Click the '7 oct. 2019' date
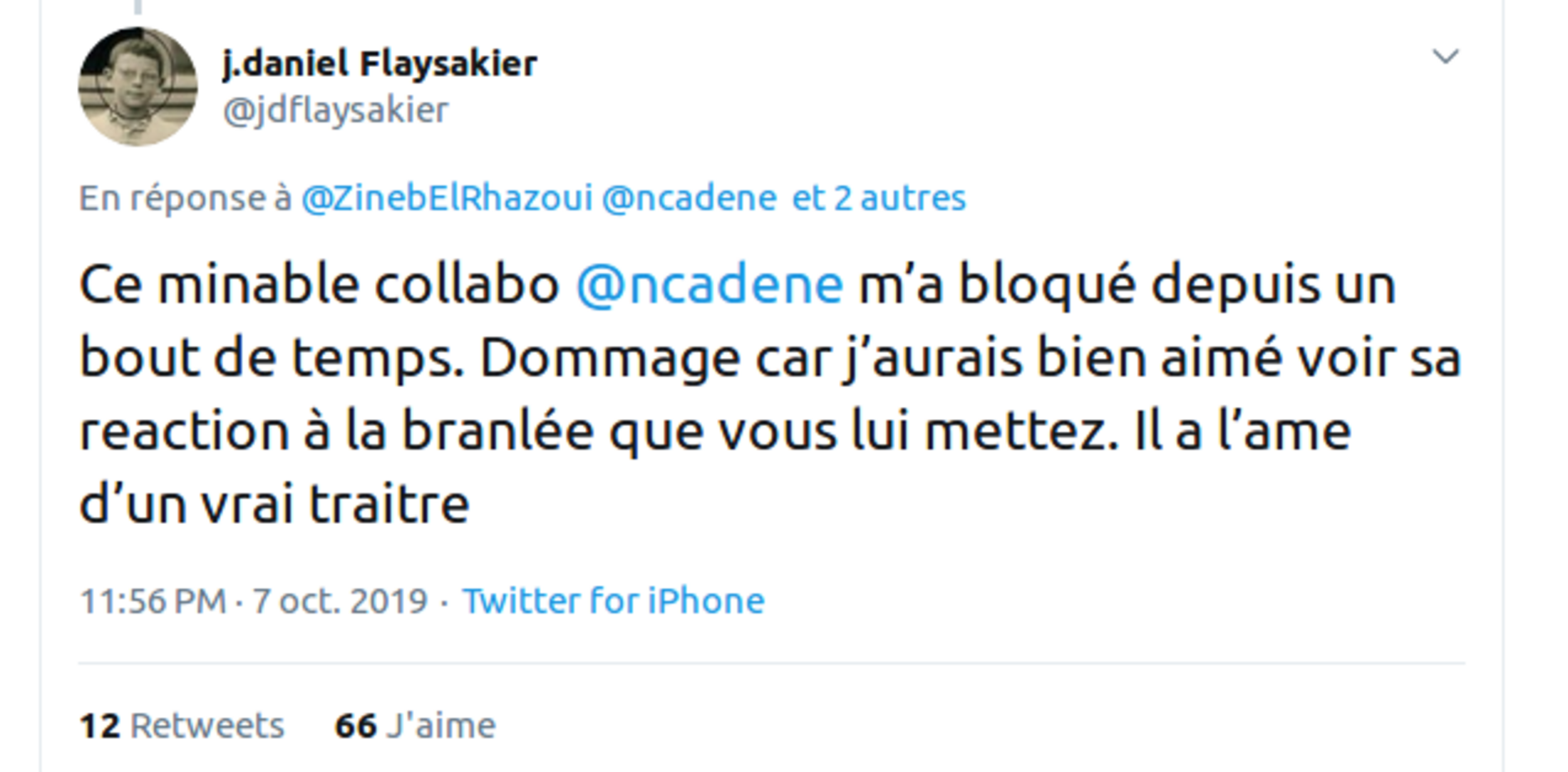 click(x=340, y=601)
